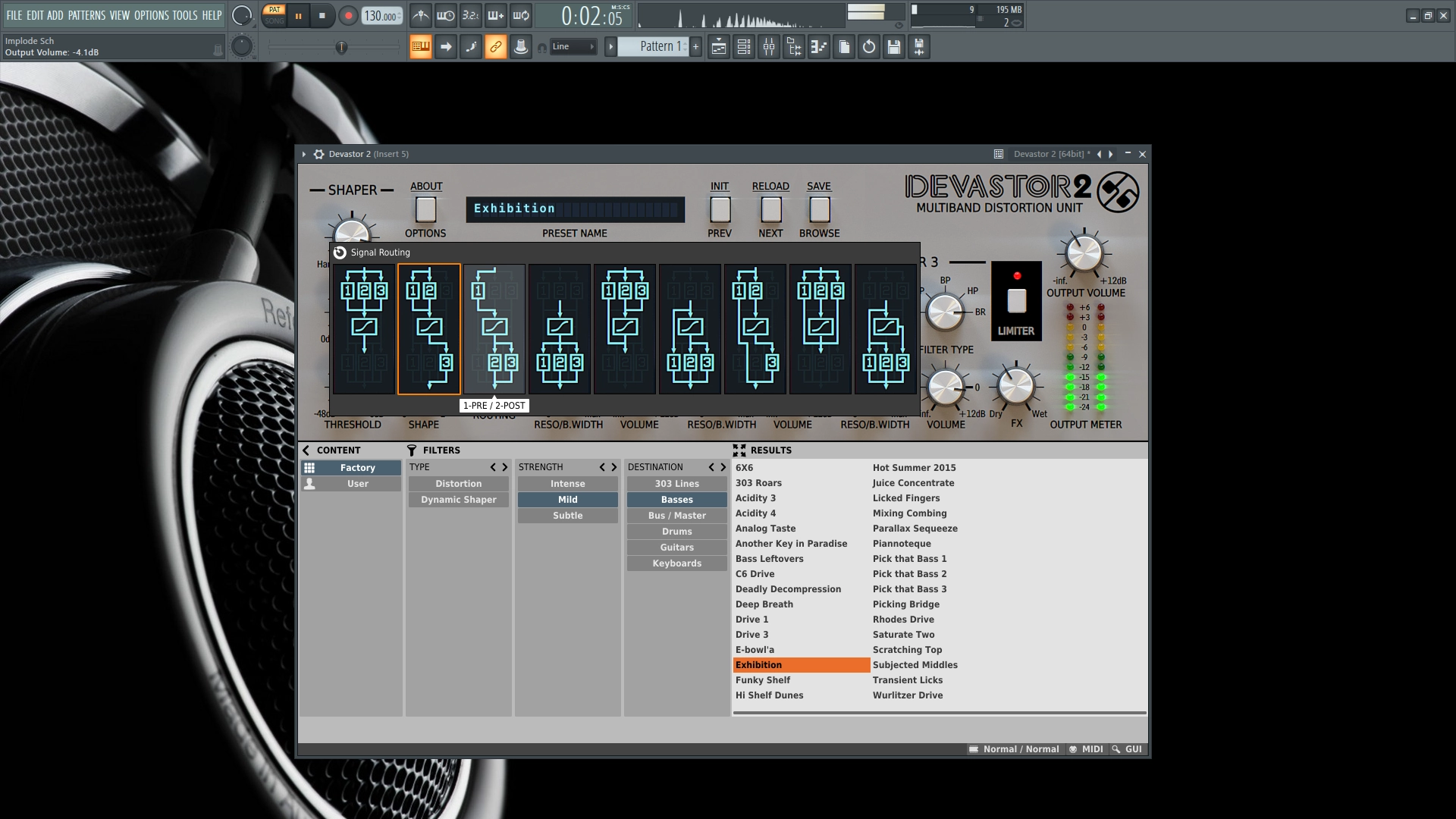The height and width of the screenshot is (819, 1456).
Task: Click DESTINATION filter next arrow
Action: point(723,467)
